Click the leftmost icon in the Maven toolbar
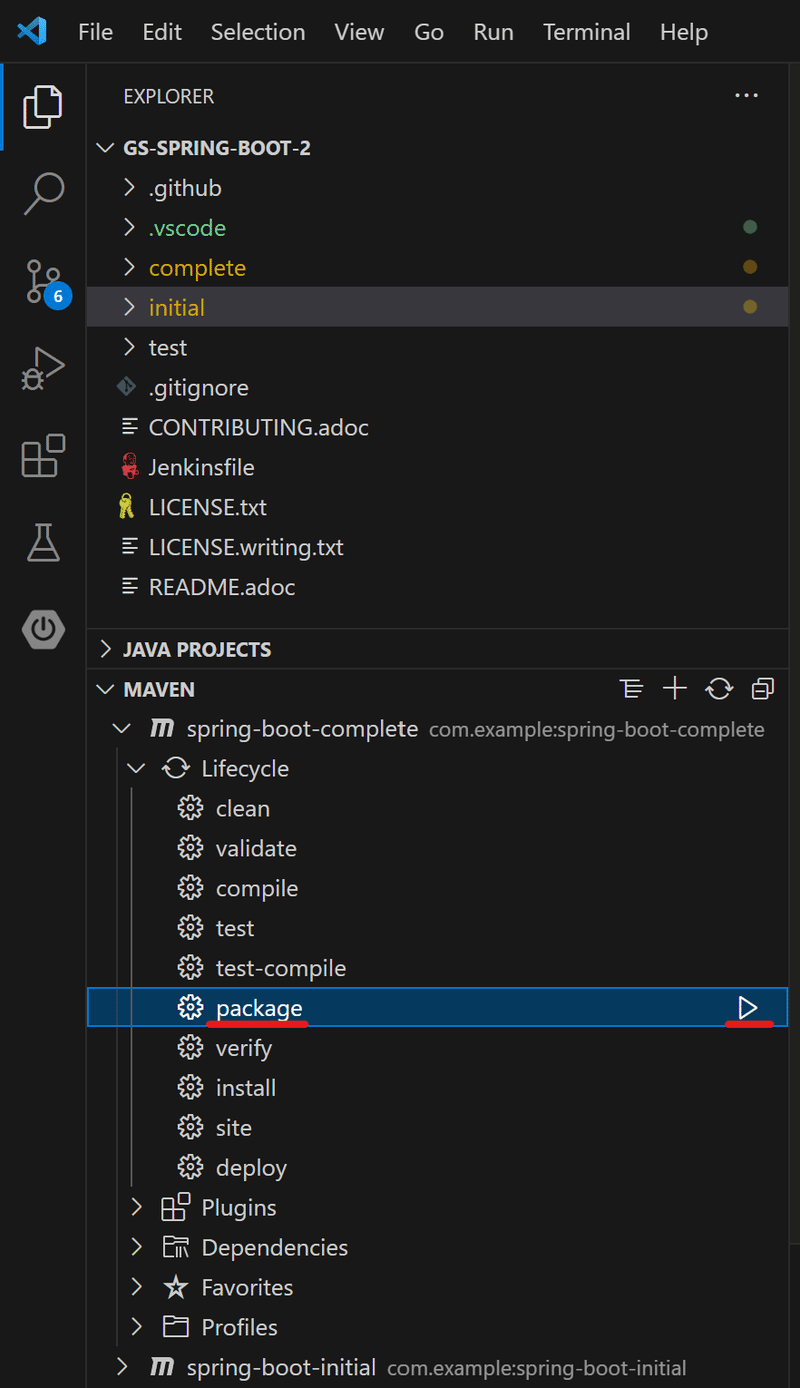The height and width of the screenshot is (1388, 800). pyautogui.click(x=631, y=688)
